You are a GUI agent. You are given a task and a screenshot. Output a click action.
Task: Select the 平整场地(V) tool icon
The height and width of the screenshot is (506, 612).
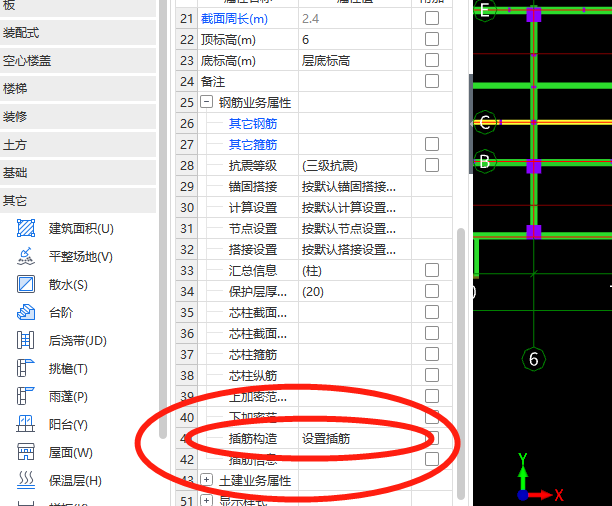(26, 257)
